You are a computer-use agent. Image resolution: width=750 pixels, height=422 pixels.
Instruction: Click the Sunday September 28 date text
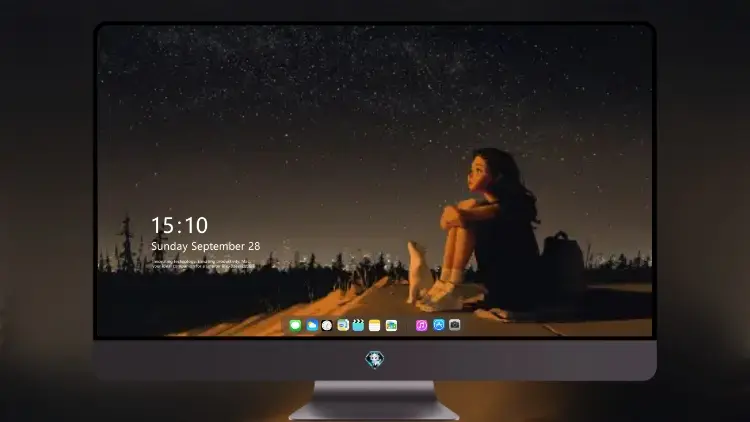pos(206,246)
